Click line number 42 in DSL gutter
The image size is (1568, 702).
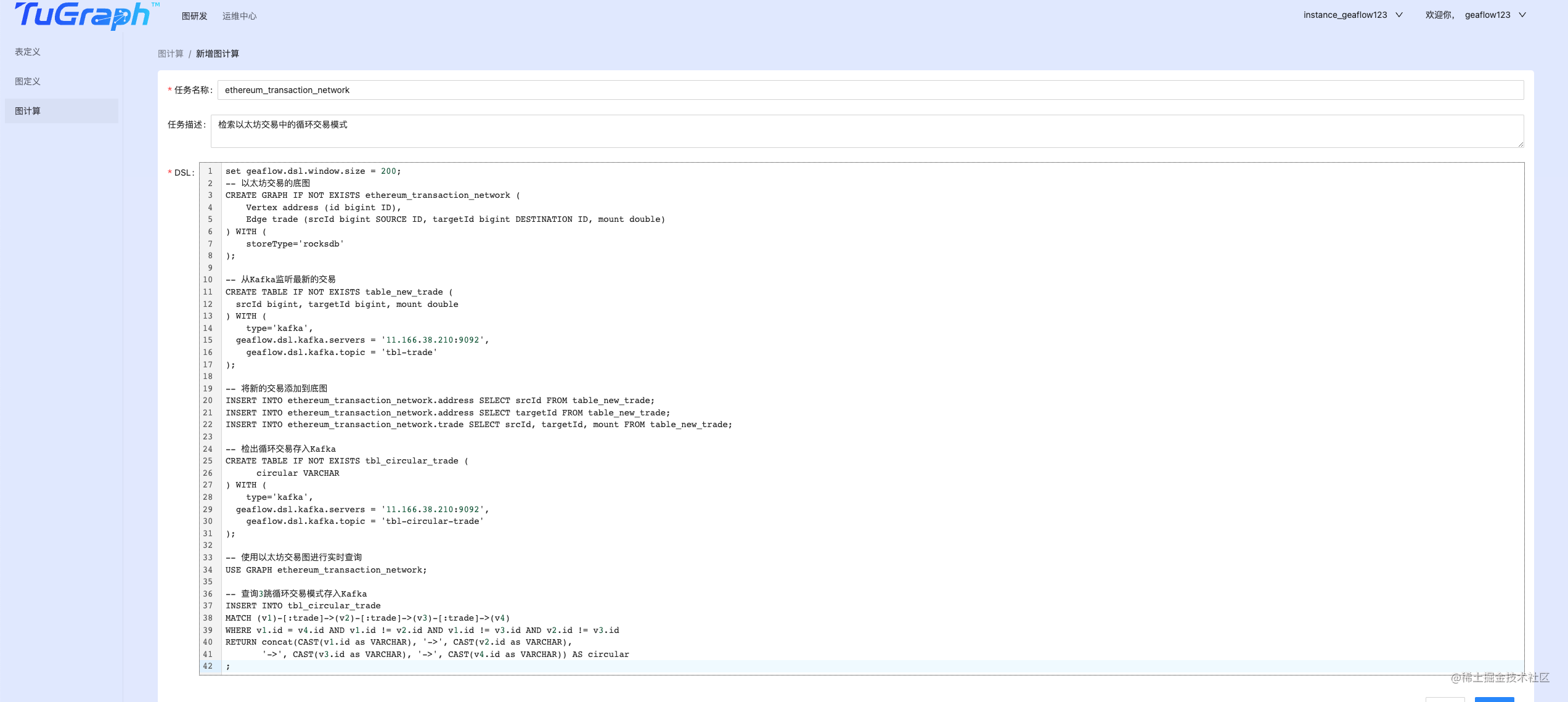(x=208, y=666)
